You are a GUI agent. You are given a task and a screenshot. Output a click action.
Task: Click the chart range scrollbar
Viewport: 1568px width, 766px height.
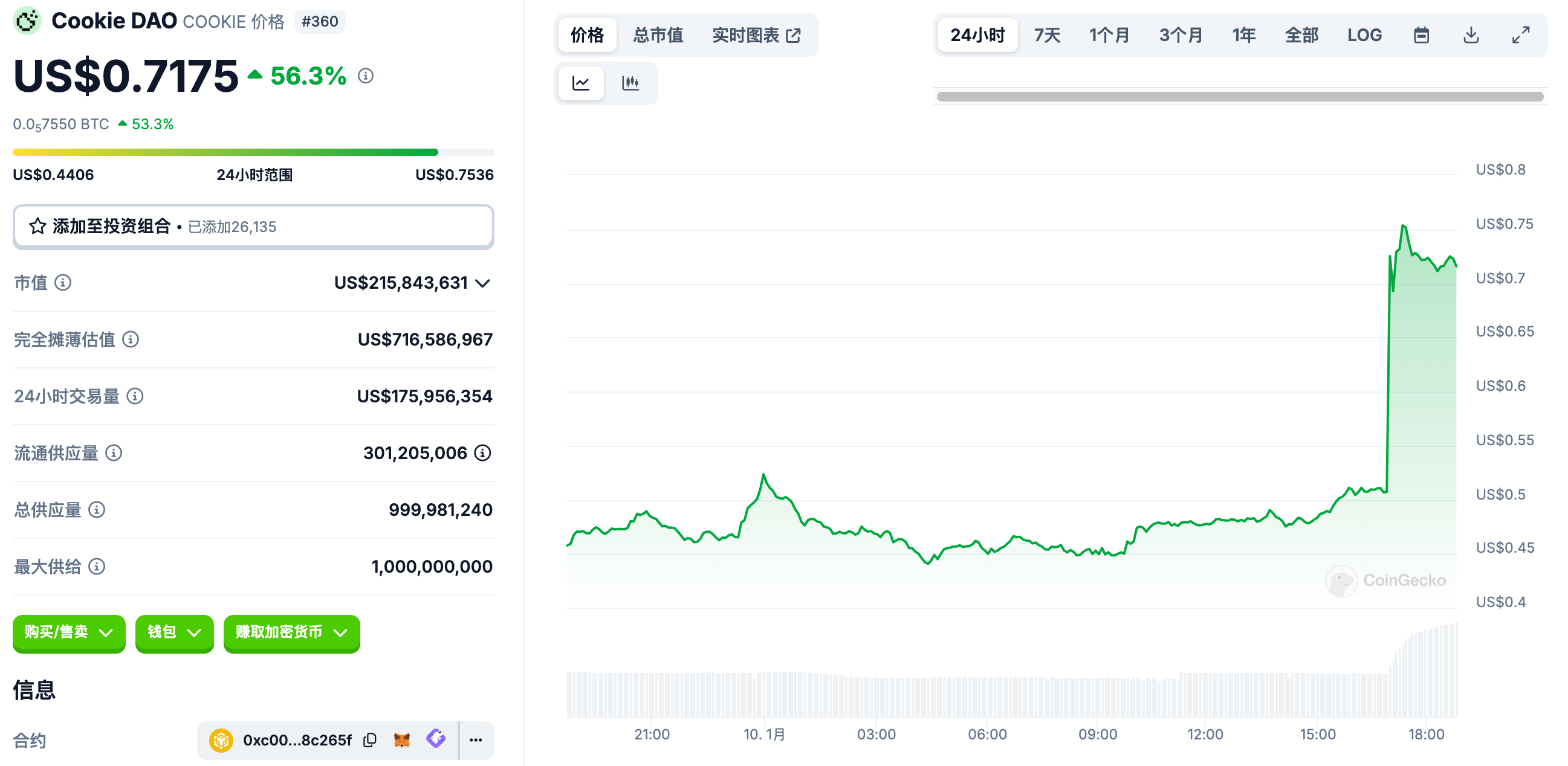(1239, 97)
